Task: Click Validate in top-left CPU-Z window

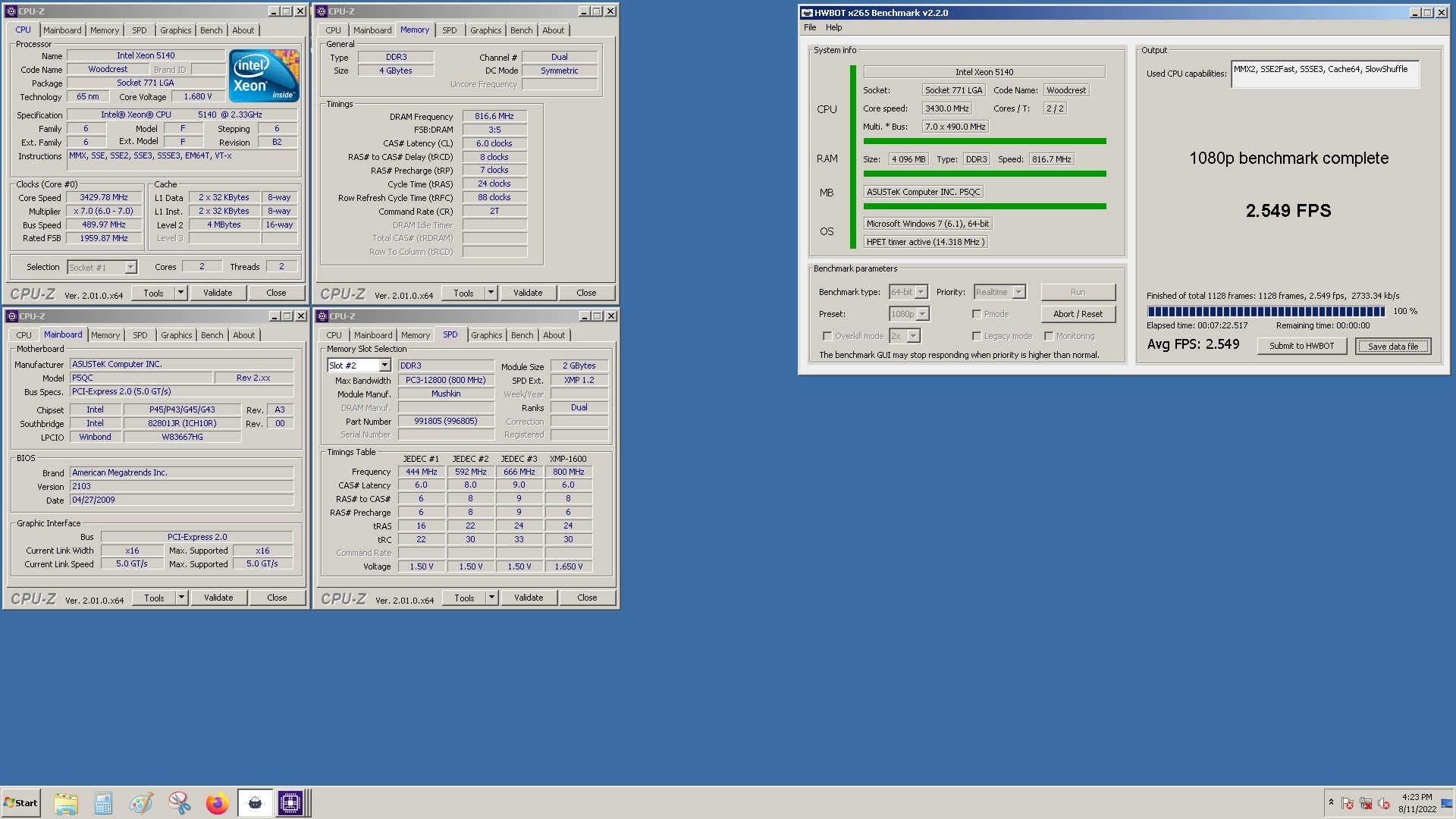Action: coord(218,293)
